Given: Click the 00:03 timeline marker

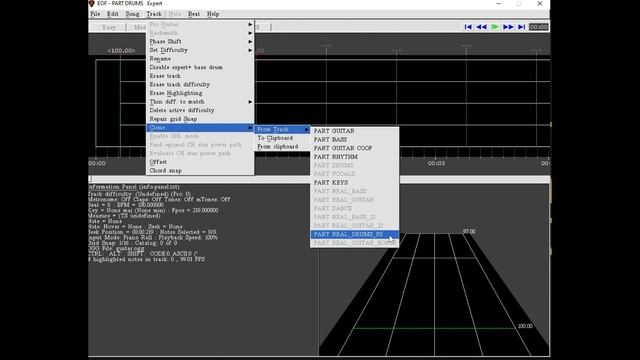Looking at the screenshot, I should (x=436, y=163).
